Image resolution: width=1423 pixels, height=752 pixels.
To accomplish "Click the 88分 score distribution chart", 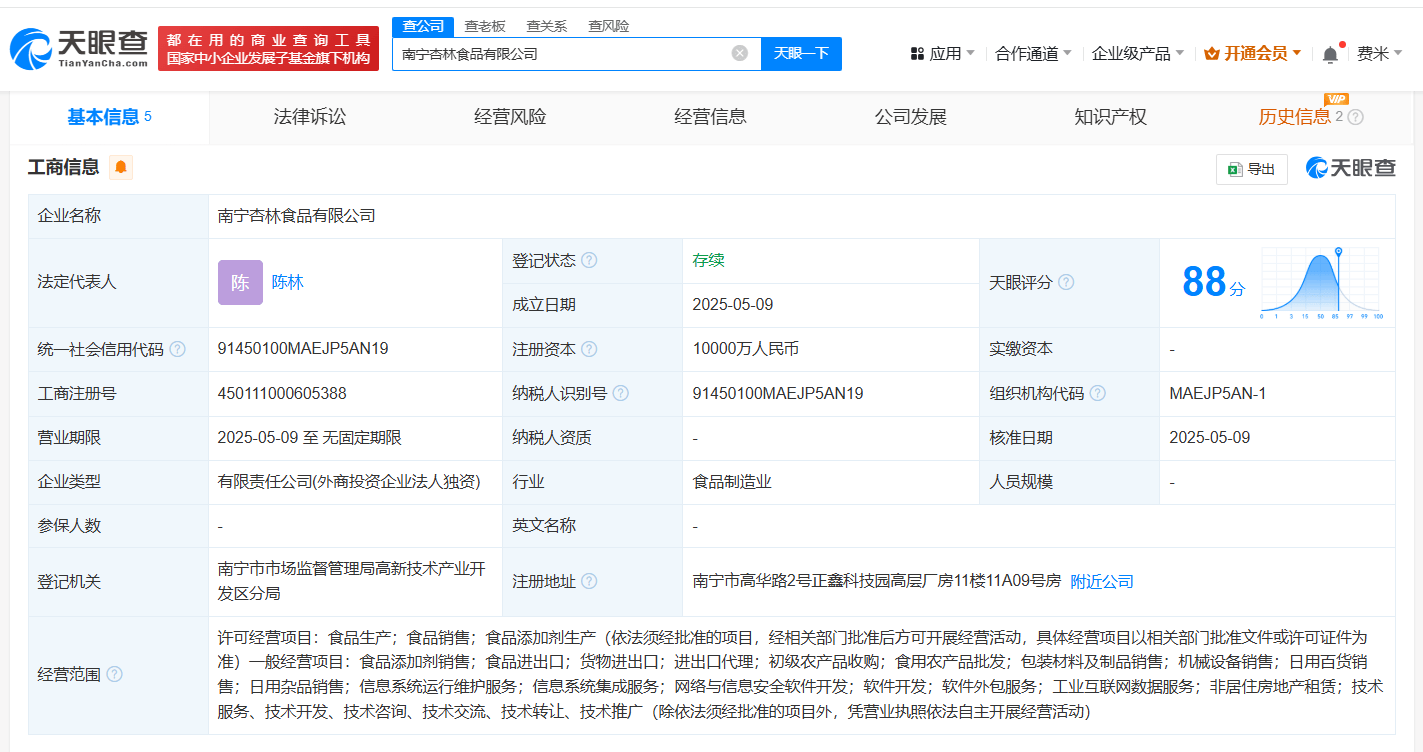I will click(1321, 283).
